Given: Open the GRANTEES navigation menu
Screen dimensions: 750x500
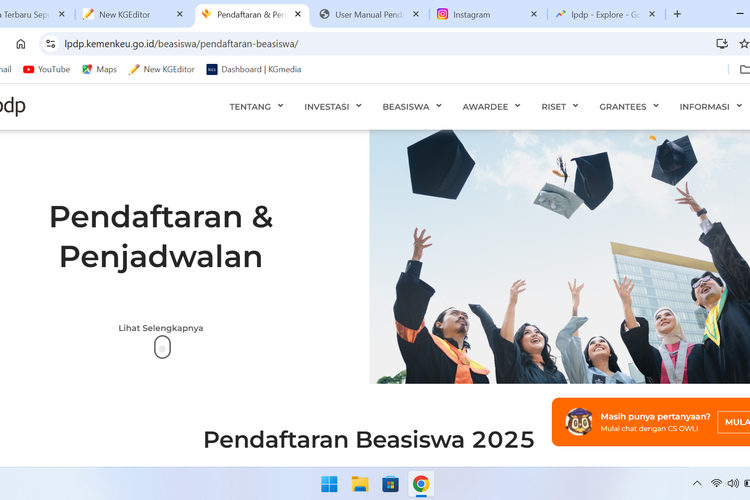Looking at the screenshot, I should [629, 107].
